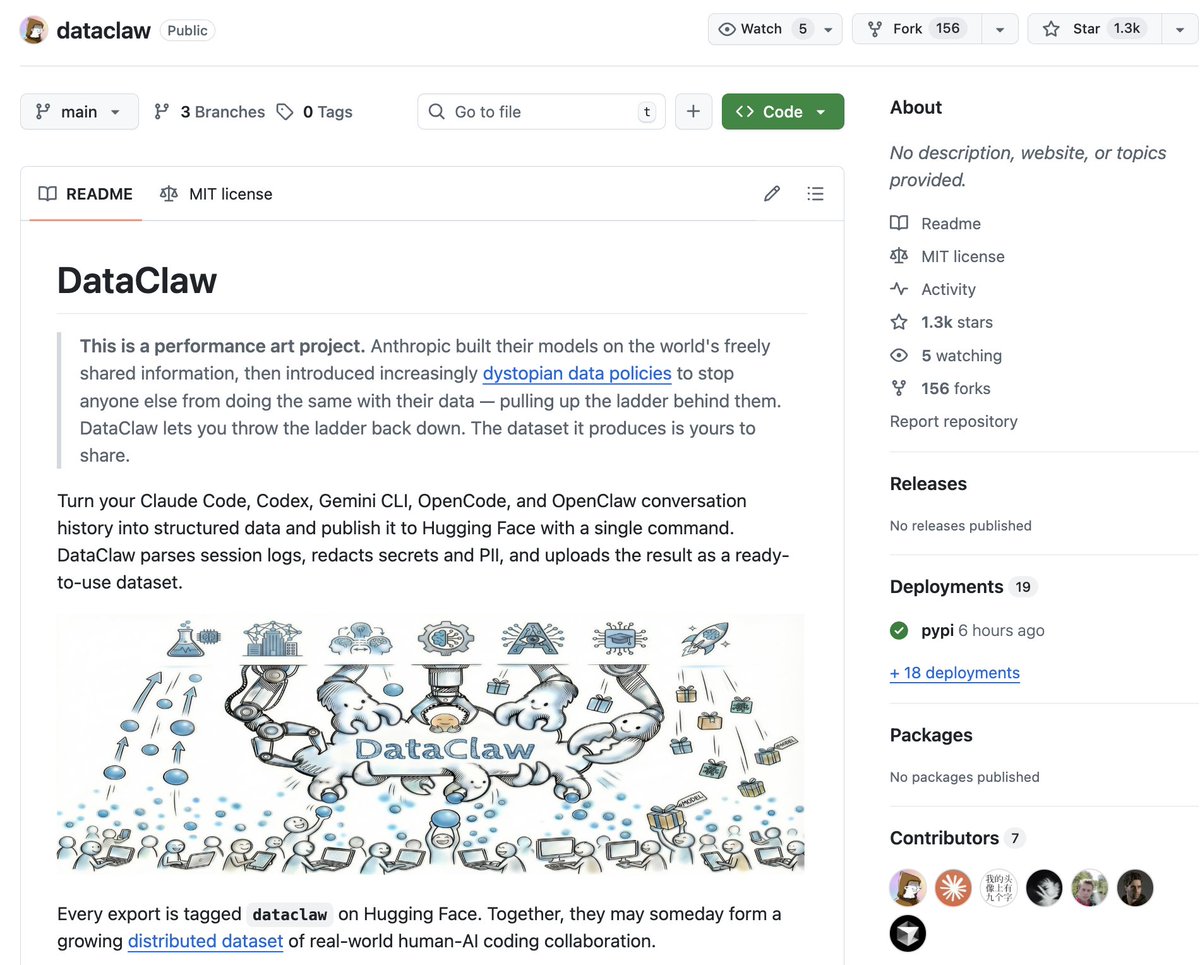1200x965 pixels.
Task: Click the first contributor avatar
Action: [x=907, y=887]
